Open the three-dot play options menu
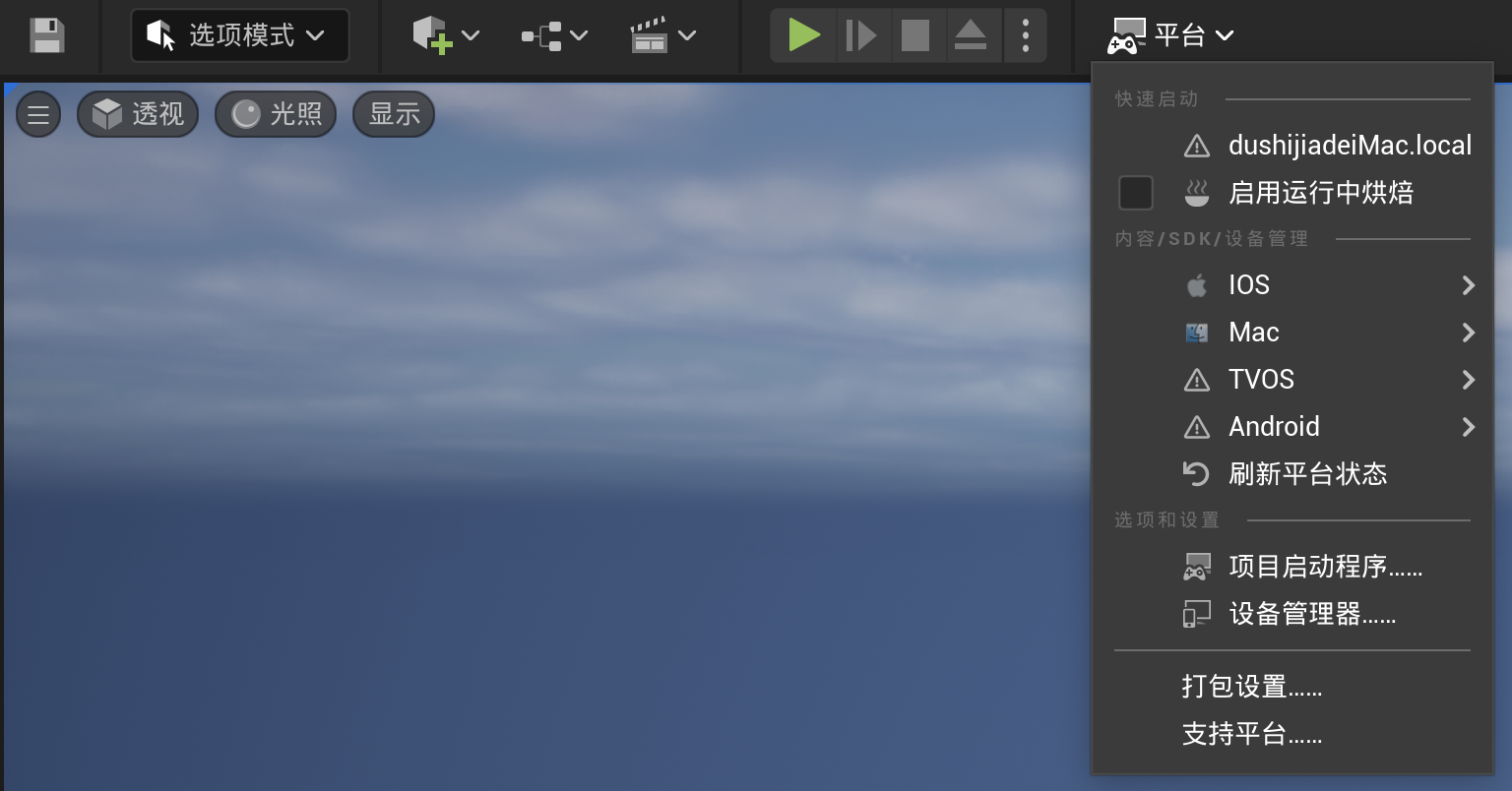Image resolution: width=1512 pixels, height=791 pixels. coord(1025,35)
